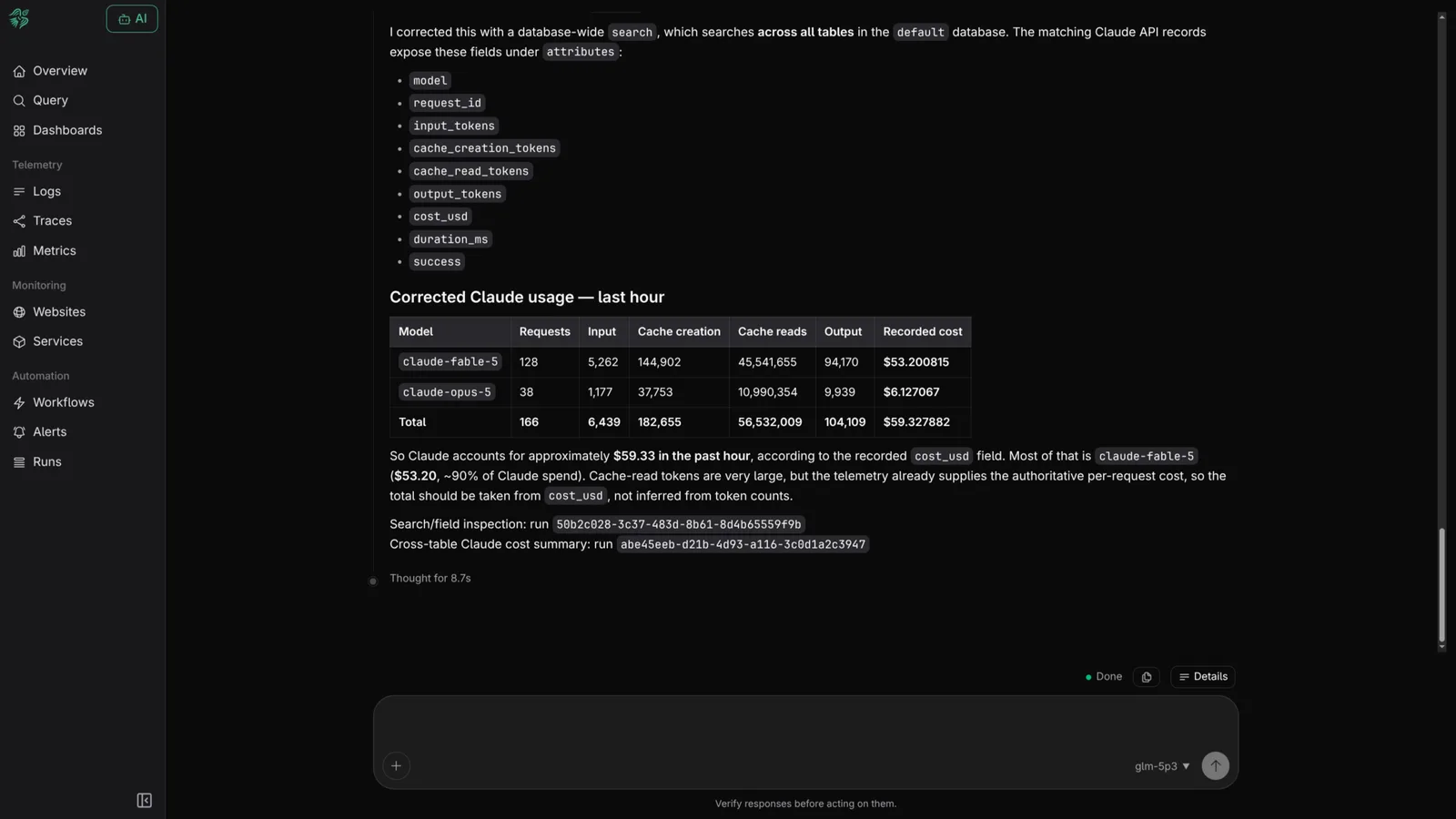Click claude-opus-5 in the table
1456x819 pixels.
(x=447, y=392)
